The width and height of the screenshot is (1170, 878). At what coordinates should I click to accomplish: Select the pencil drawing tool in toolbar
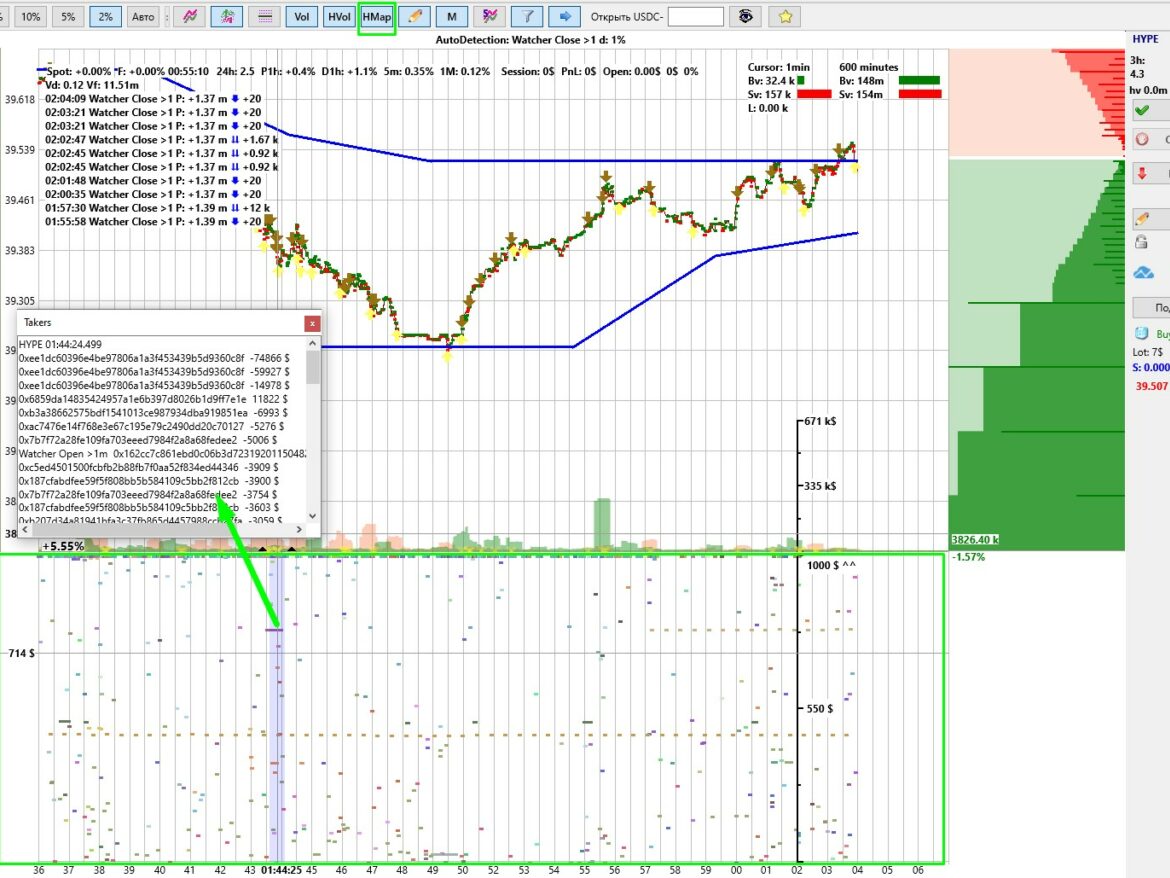tap(416, 17)
